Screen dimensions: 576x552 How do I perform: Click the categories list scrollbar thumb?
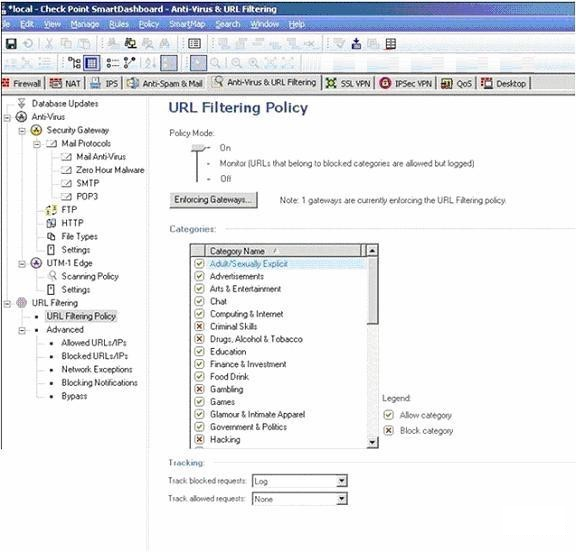coord(372,291)
